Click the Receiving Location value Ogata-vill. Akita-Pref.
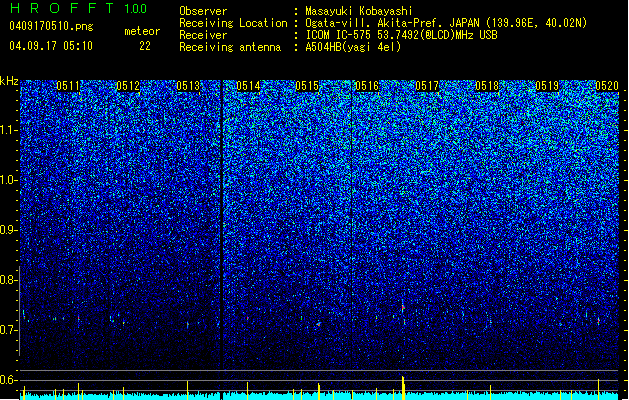629x400 pixels. 372,23
